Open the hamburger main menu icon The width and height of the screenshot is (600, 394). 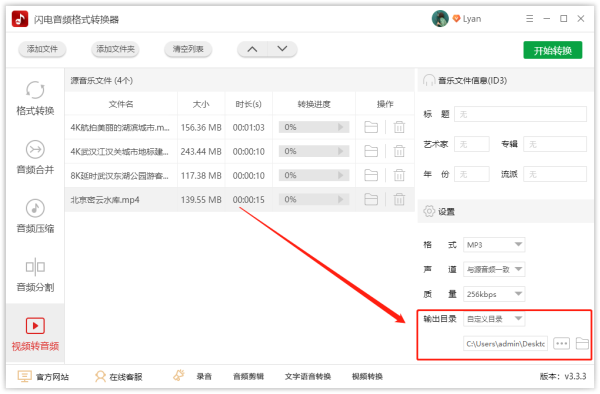pos(530,18)
